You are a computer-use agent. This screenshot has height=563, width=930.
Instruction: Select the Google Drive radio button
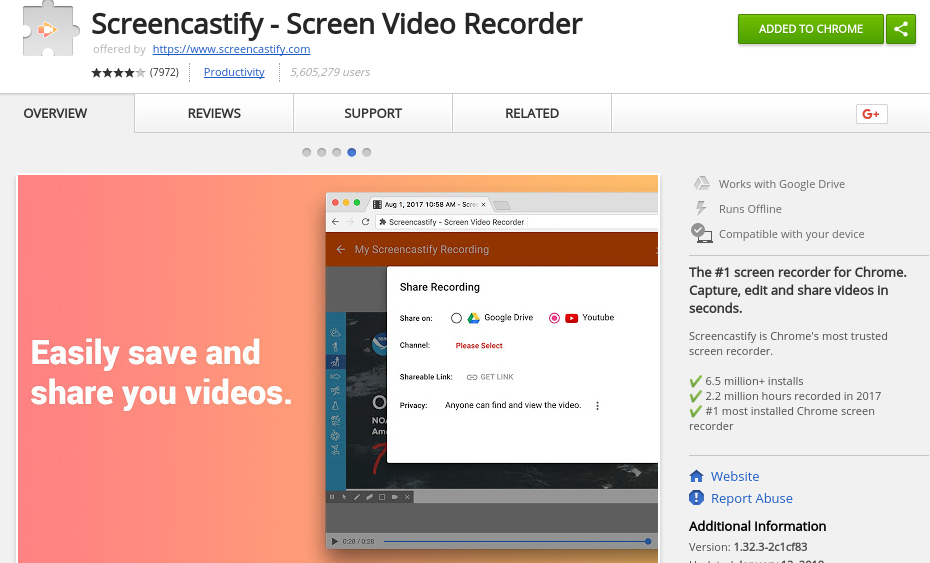point(456,318)
